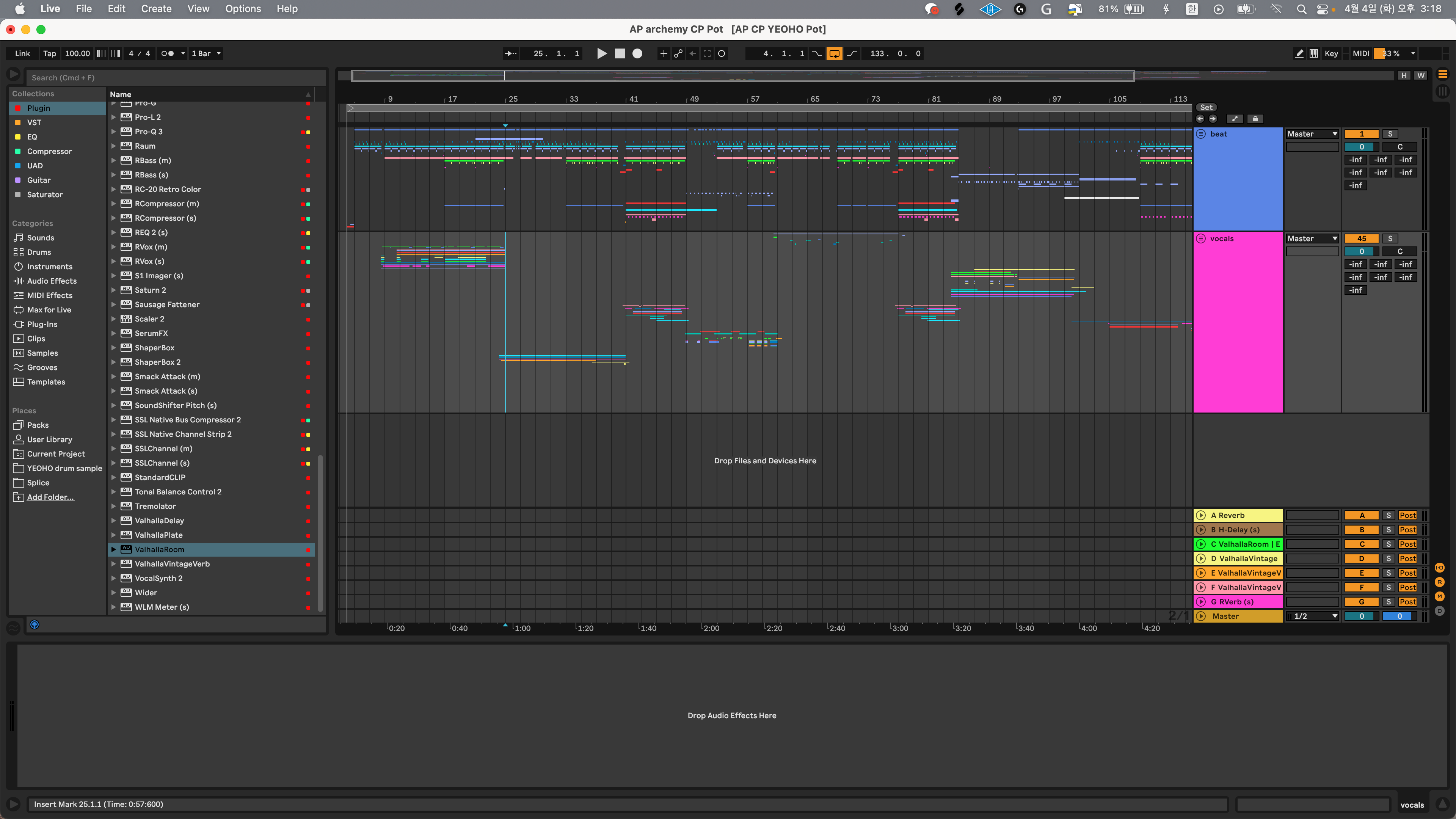This screenshot has height=819, width=1456.
Task: Open the View menu
Action: pyautogui.click(x=198, y=8)
